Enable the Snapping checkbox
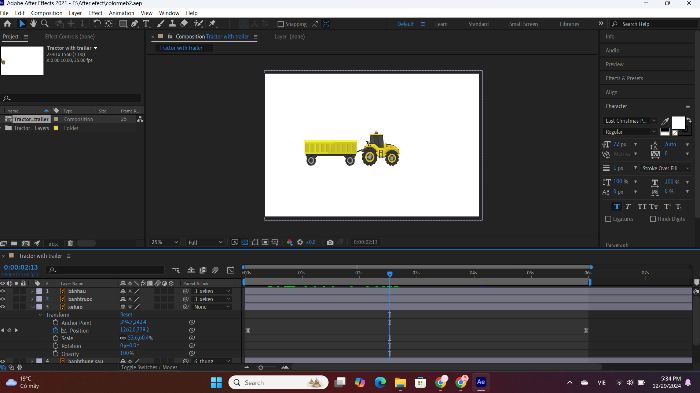Viewport: 700px width, 393px height. (x=280, y=24)
